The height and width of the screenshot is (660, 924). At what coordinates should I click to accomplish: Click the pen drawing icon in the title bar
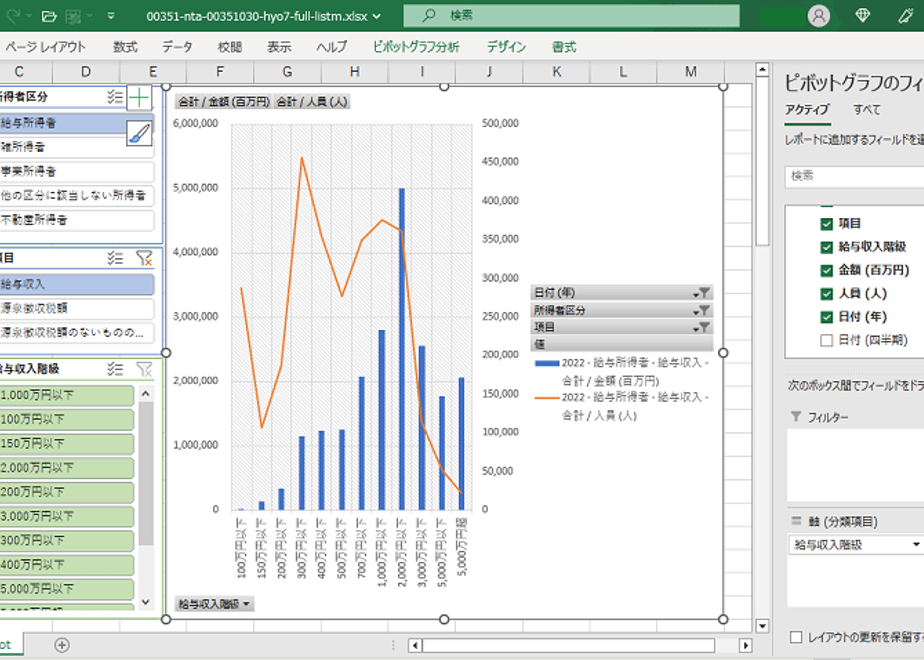point(906,16)
